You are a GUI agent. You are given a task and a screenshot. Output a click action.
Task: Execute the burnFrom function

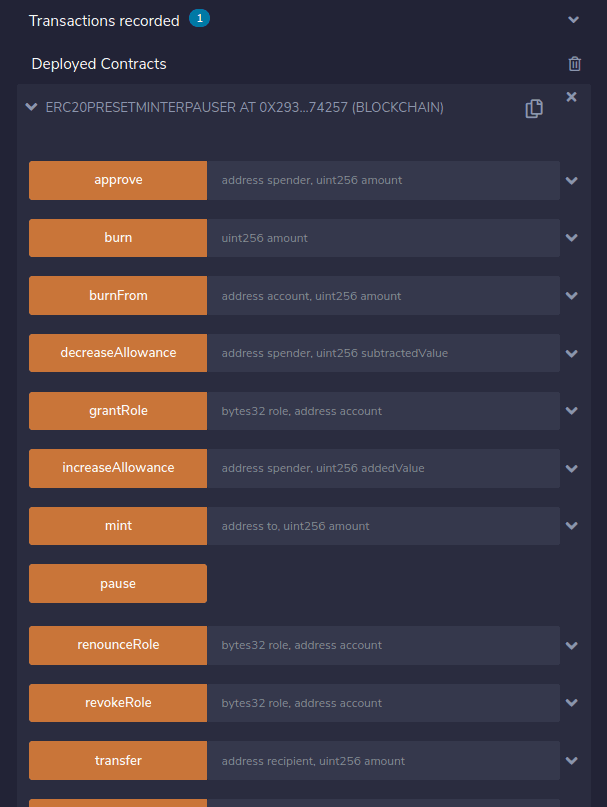coord(118,296)
